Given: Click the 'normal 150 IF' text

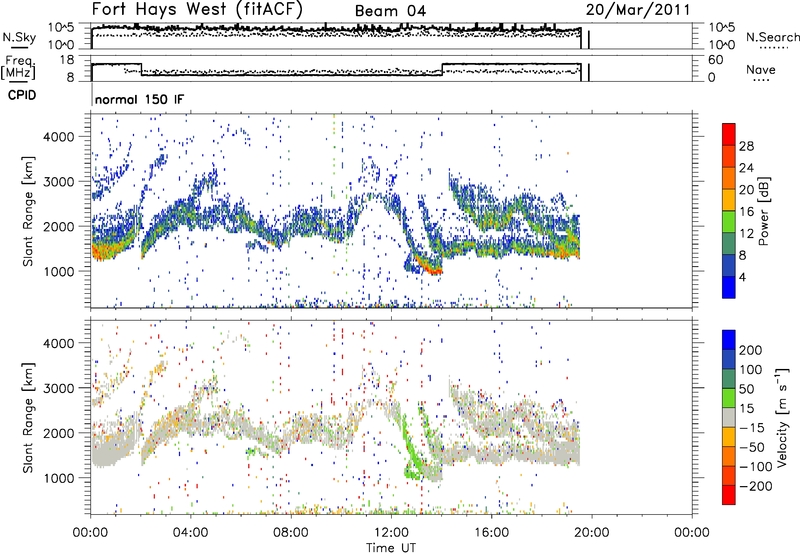Looking at the screenshot, I should pyautogui.click(x=139, y=99).
